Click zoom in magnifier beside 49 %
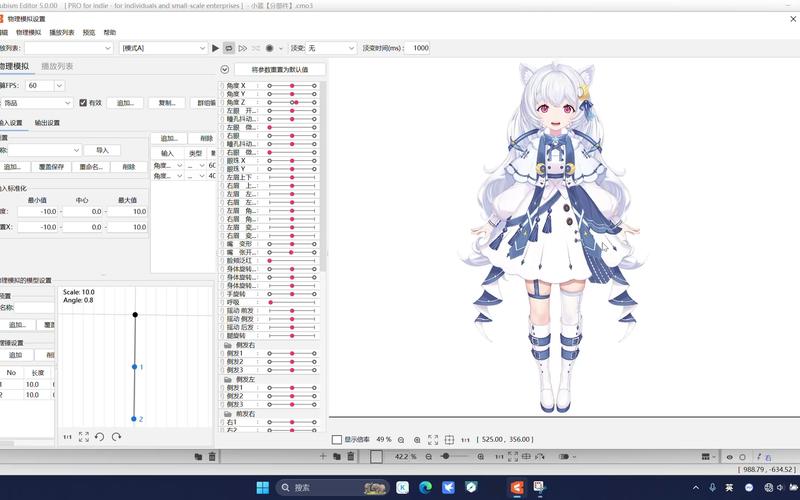 pyautogui.click(x=417, y=440)
